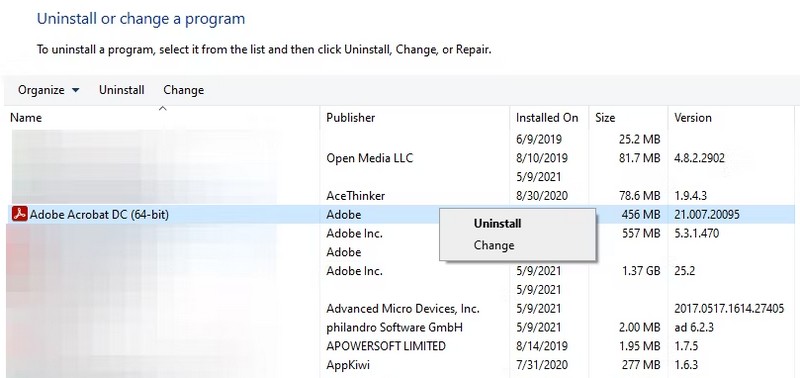The width and height of the screenshot is (800, 378).
Task: Click the 25.2 MB size value
Action: click(638, 139)
